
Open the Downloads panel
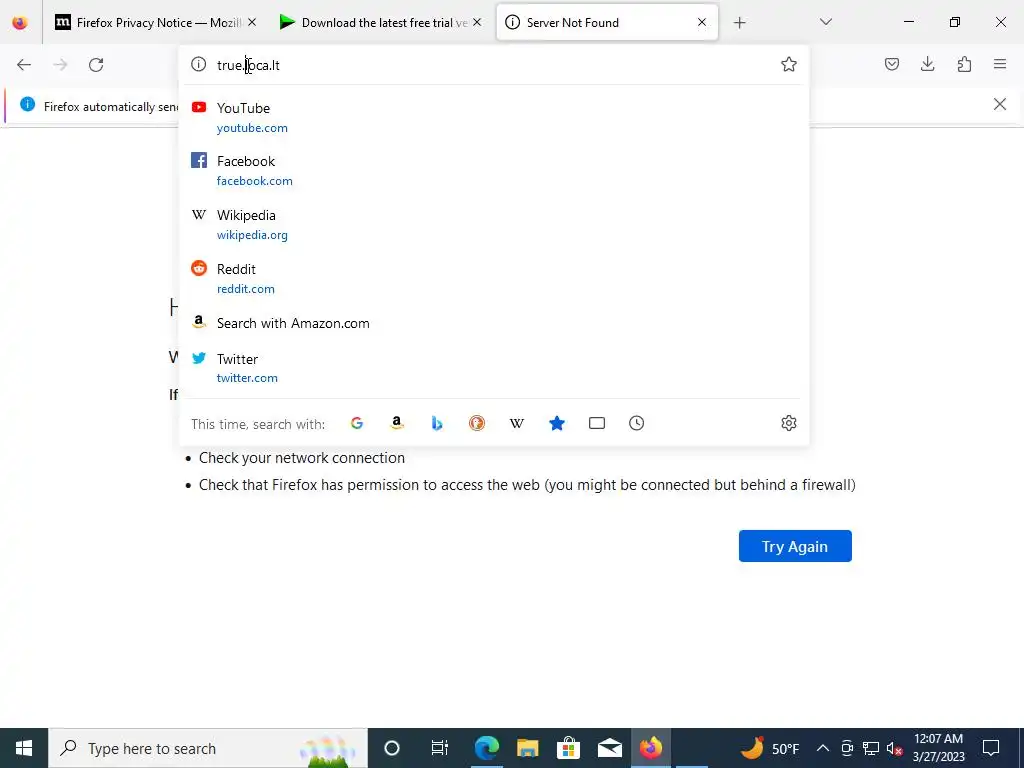[x=927, y=64]
